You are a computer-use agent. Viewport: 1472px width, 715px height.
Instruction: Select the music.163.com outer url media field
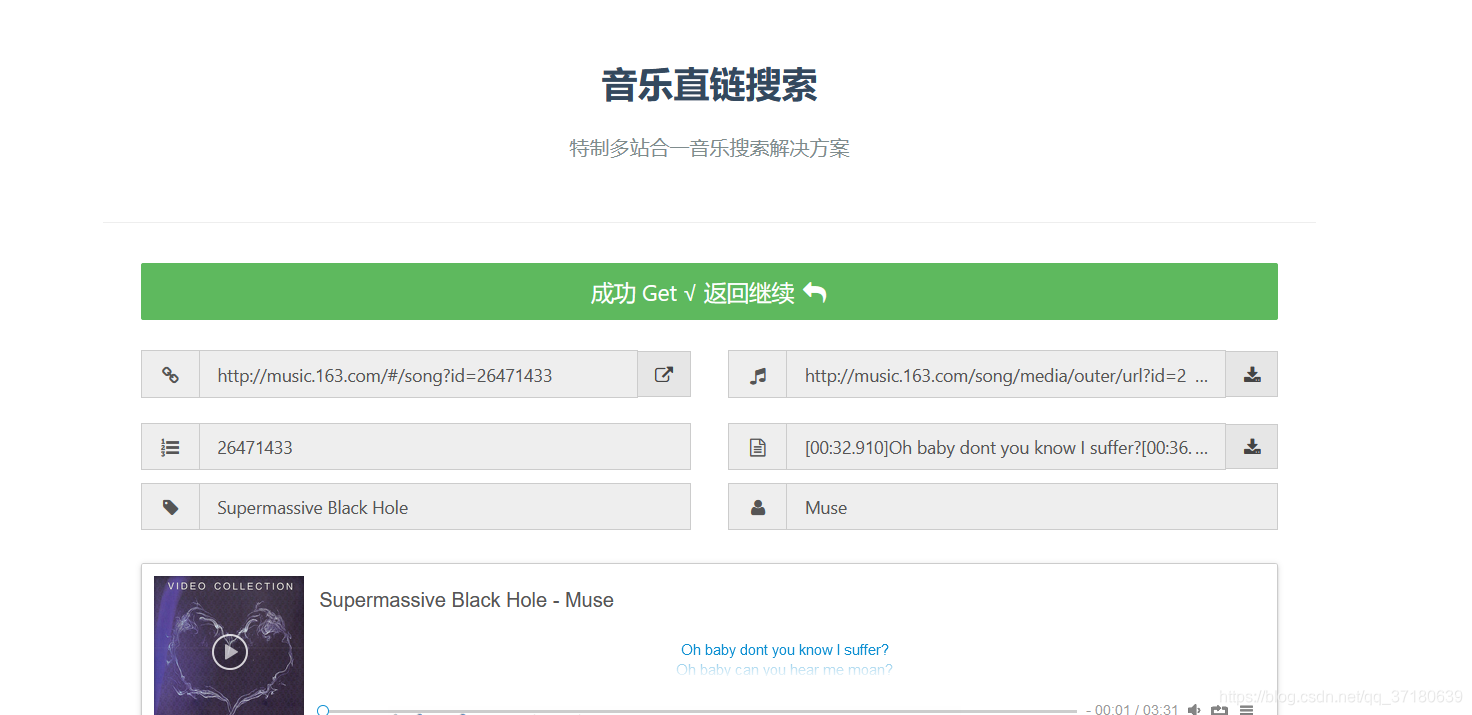[x=1006, y=375]
